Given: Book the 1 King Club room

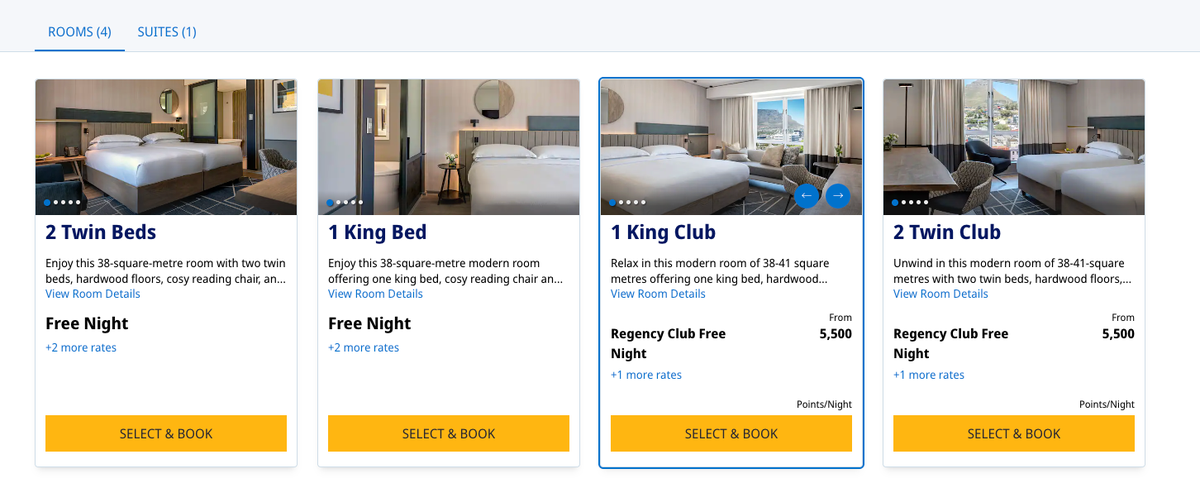Looking at the screenshot, I should click(731, 434).
